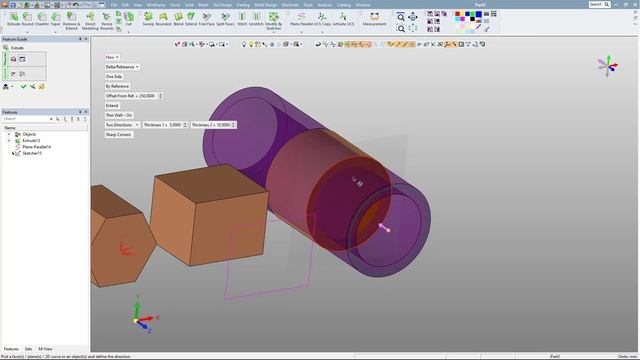The image size is (640, 360).
Task: Open the dropdown arrow beneath Cut
Action: 129,31
